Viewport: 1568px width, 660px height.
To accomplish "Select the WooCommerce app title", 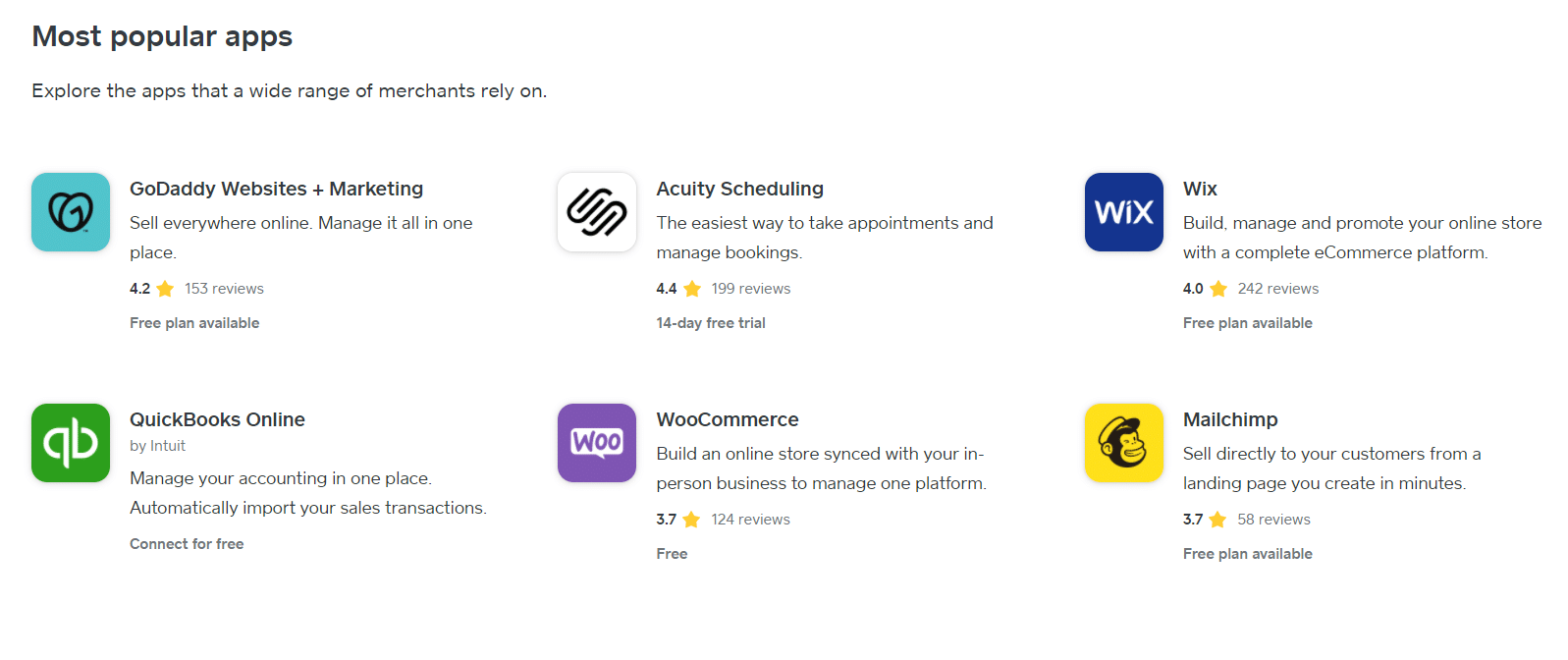I will tap(728, 419).
